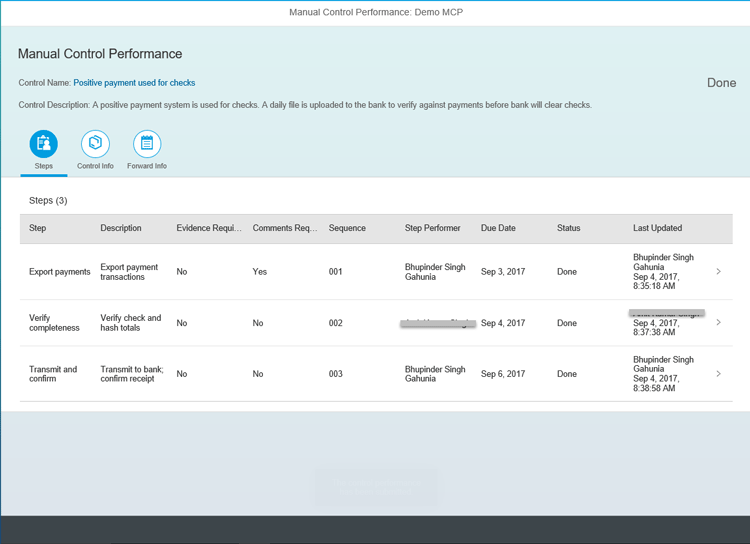
Task: Select the Transmit and confirm step name
Action: [53, 374]
